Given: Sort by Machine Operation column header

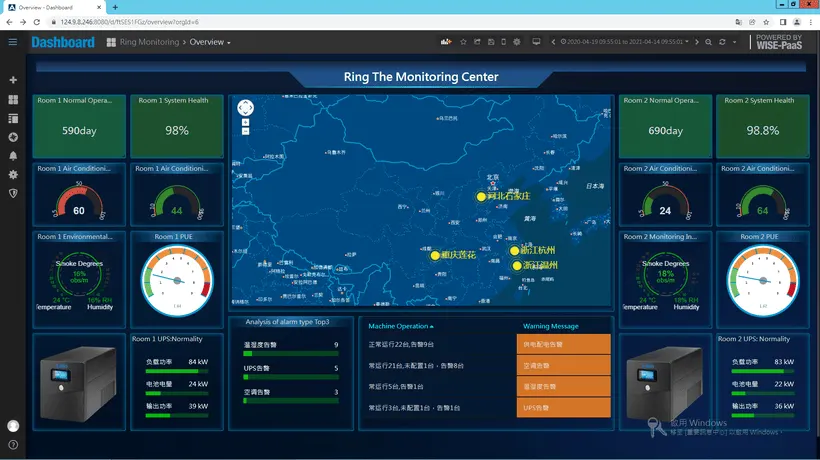Looking at the screenshot, I should coord(401,326).
